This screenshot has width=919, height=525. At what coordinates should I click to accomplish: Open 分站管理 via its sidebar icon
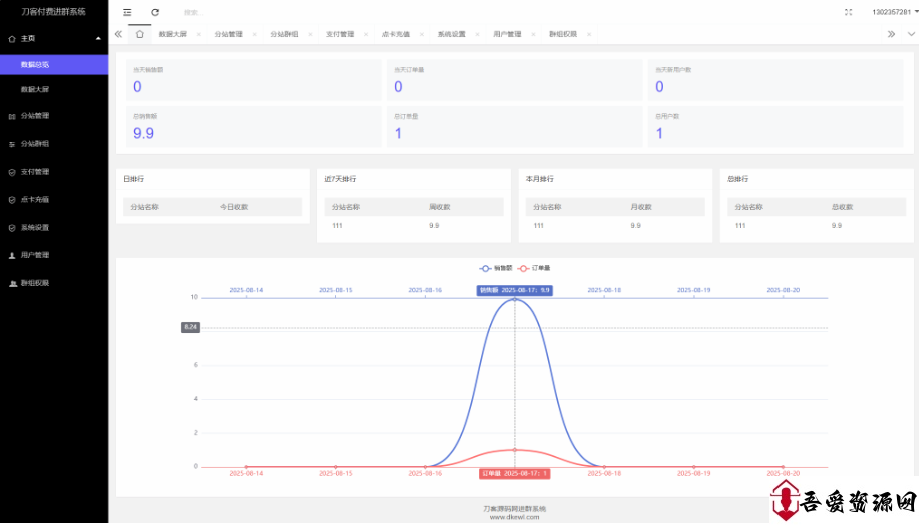[12, 116]
